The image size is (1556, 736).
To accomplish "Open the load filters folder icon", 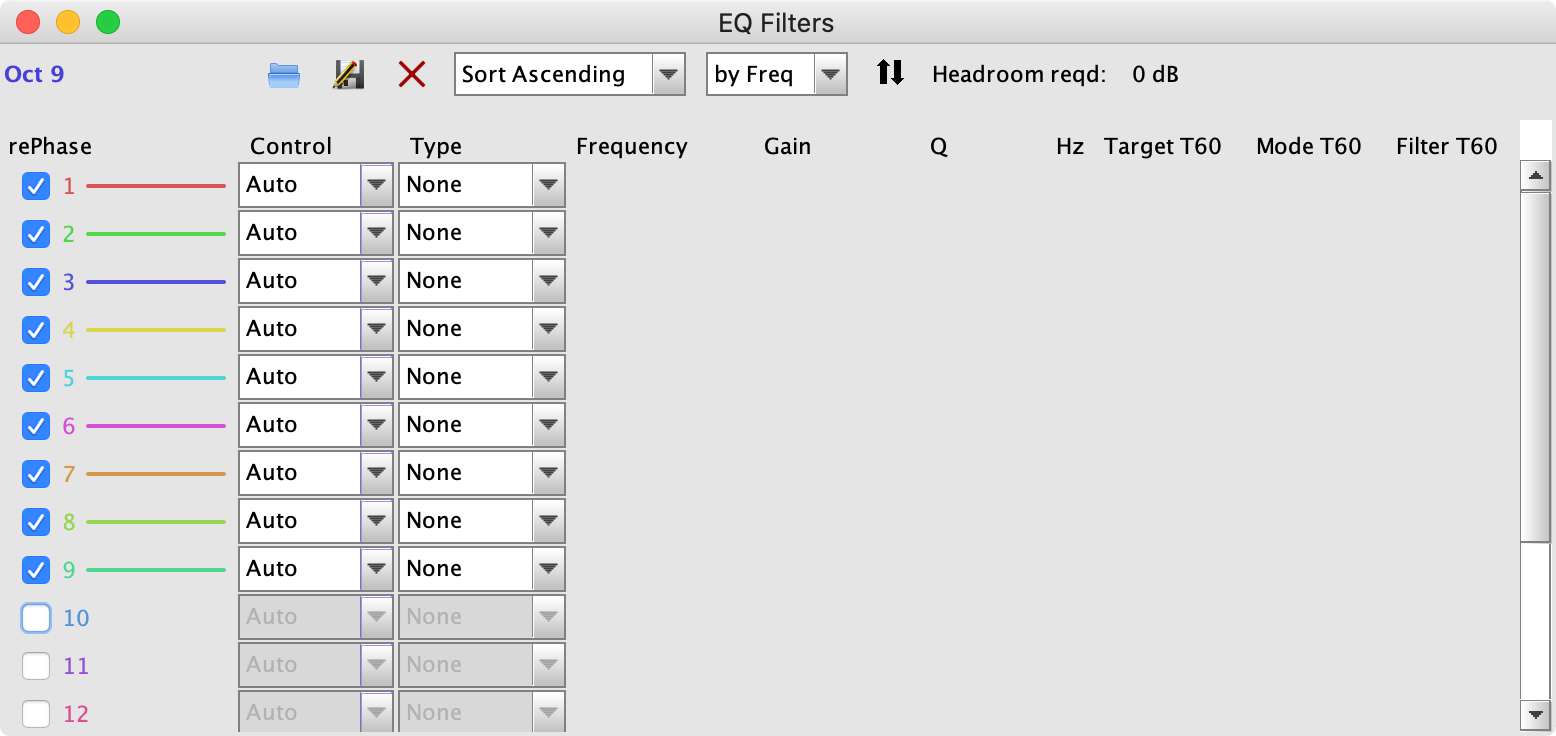I will coord(284,75).
